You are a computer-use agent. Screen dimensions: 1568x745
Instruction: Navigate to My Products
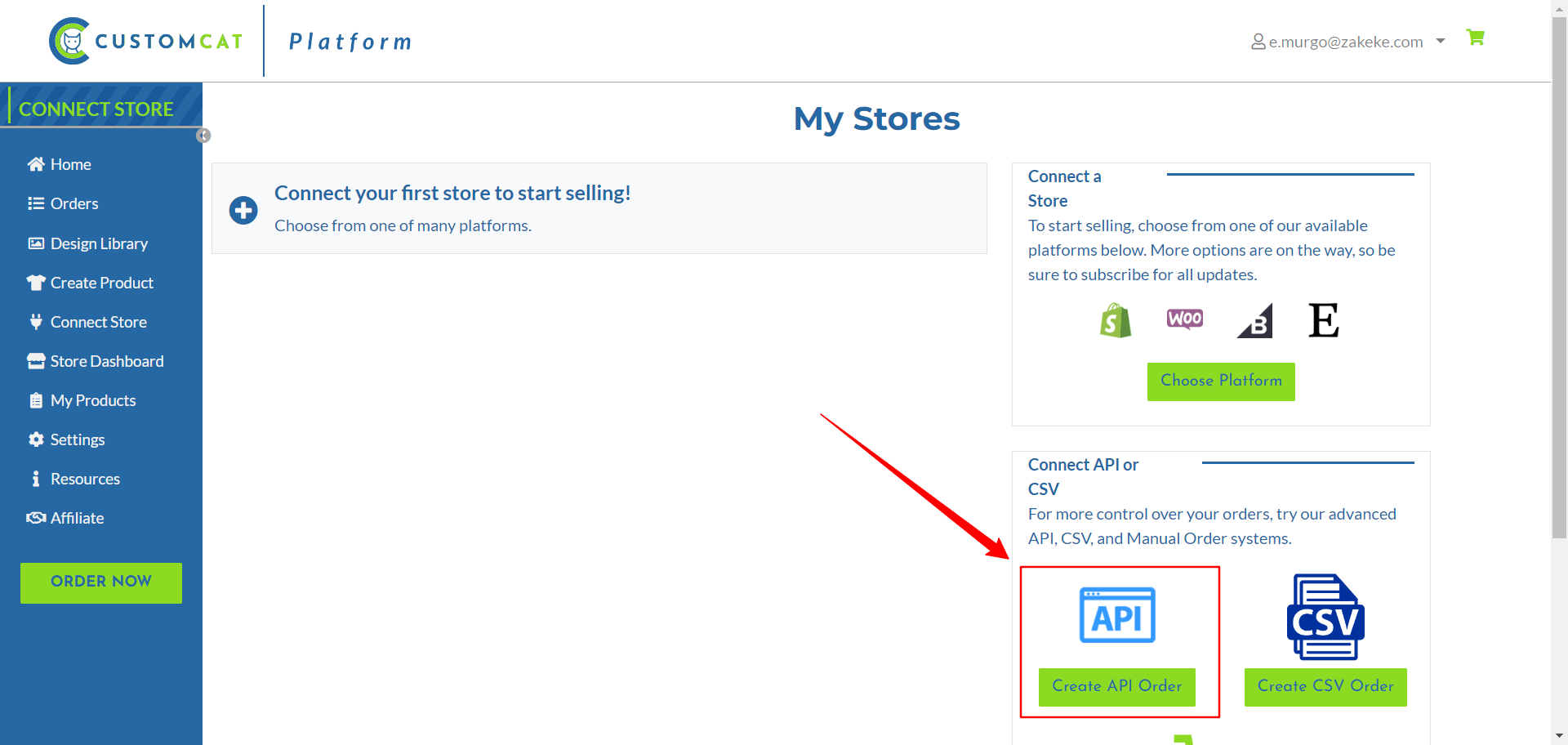coord(92,400)
